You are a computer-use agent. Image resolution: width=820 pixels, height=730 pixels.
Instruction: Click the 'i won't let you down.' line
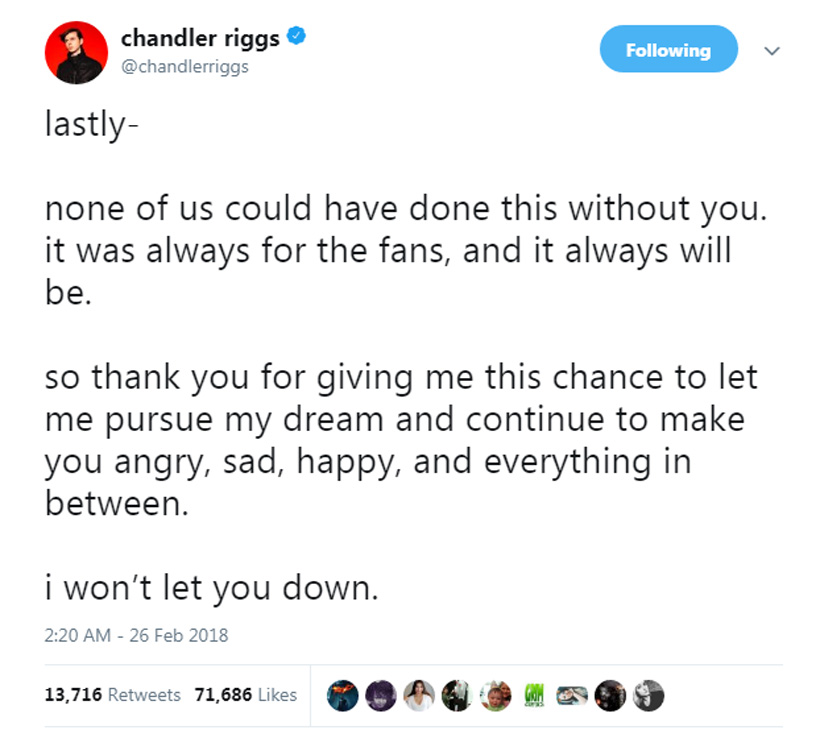(212, 587)
